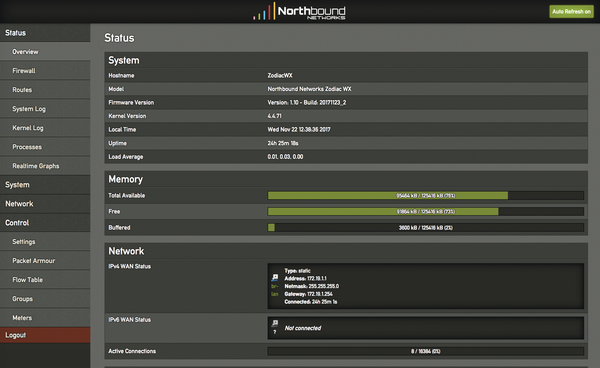Screen dimensions: 600x368
Task: Click the Gateway 172.19.1.254 line
Action: [308, 294]
